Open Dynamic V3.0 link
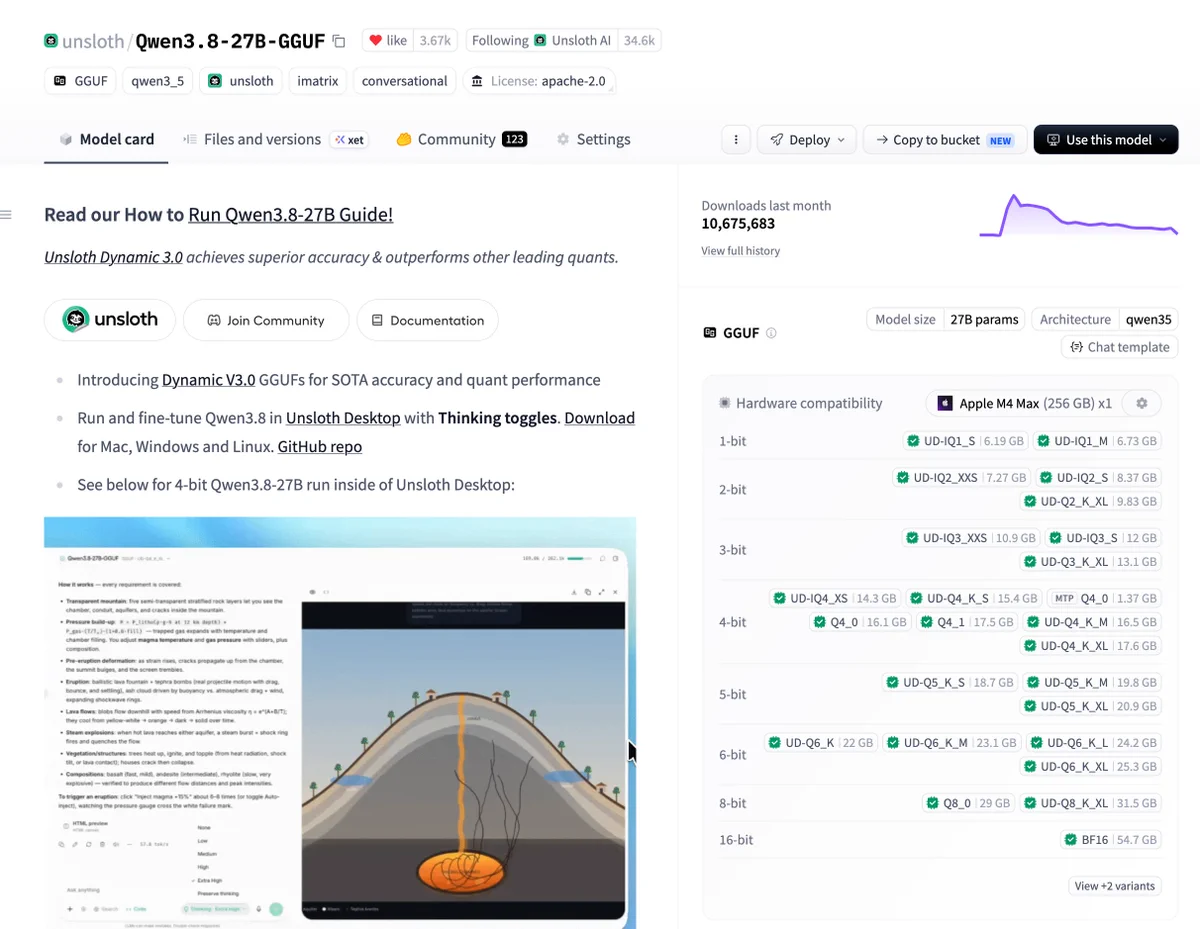Image resolution: width=1200 pixels, height=929 pixels. 209,380
